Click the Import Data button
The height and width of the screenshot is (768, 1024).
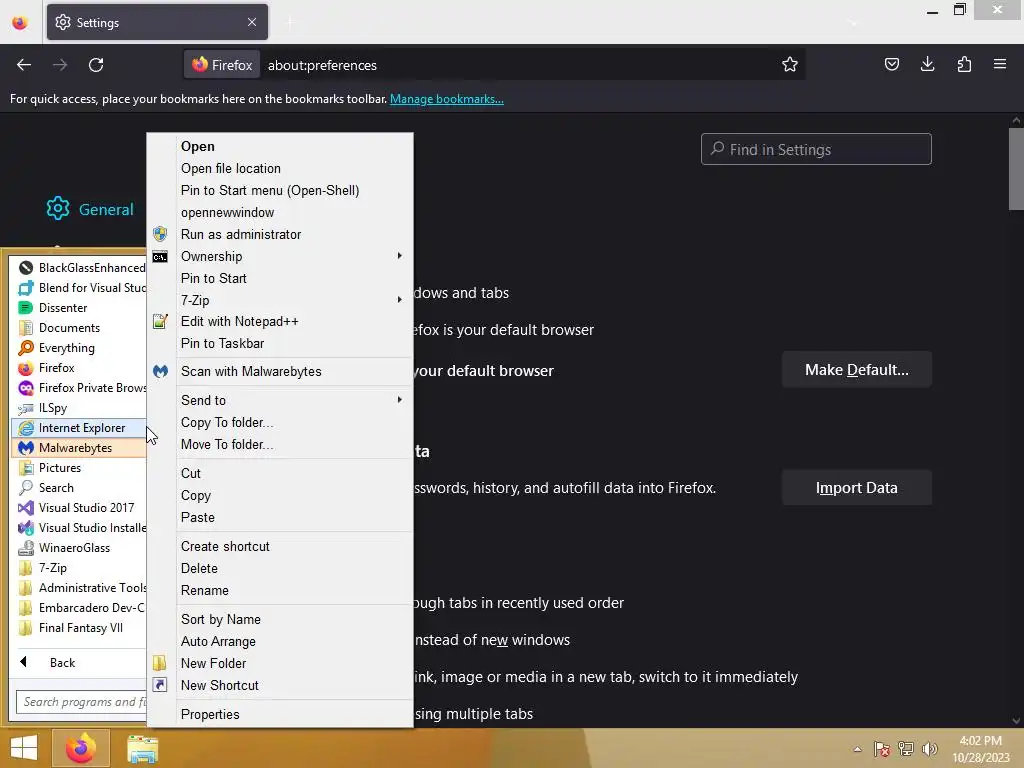point(856,488)
